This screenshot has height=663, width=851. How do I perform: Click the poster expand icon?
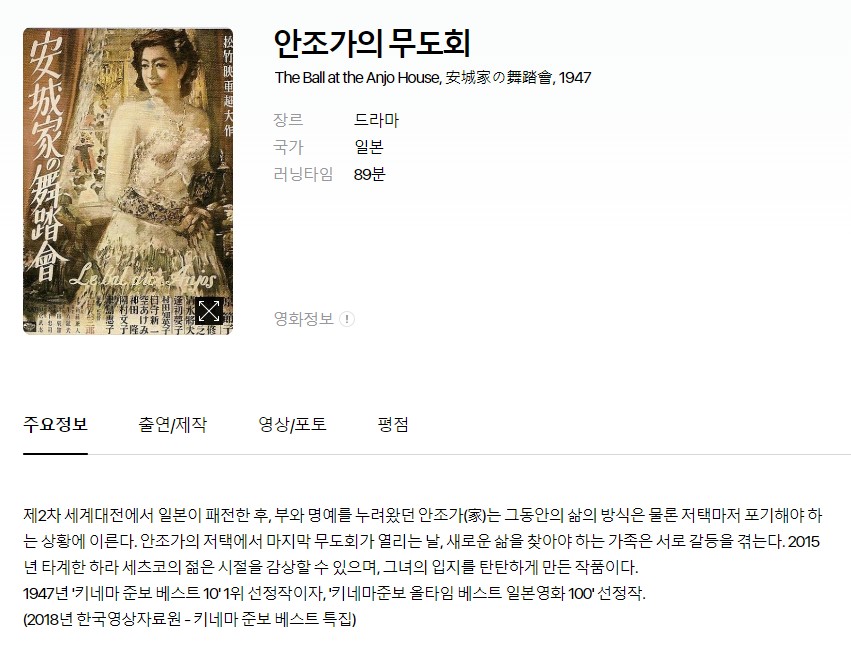(x=208, y=311)
